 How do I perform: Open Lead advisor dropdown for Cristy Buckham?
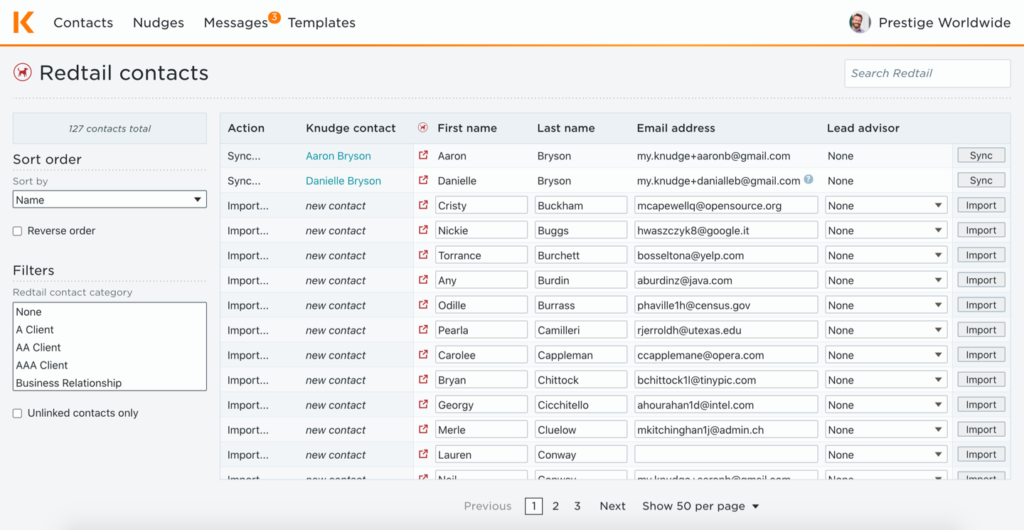click(x=886, y=206)
